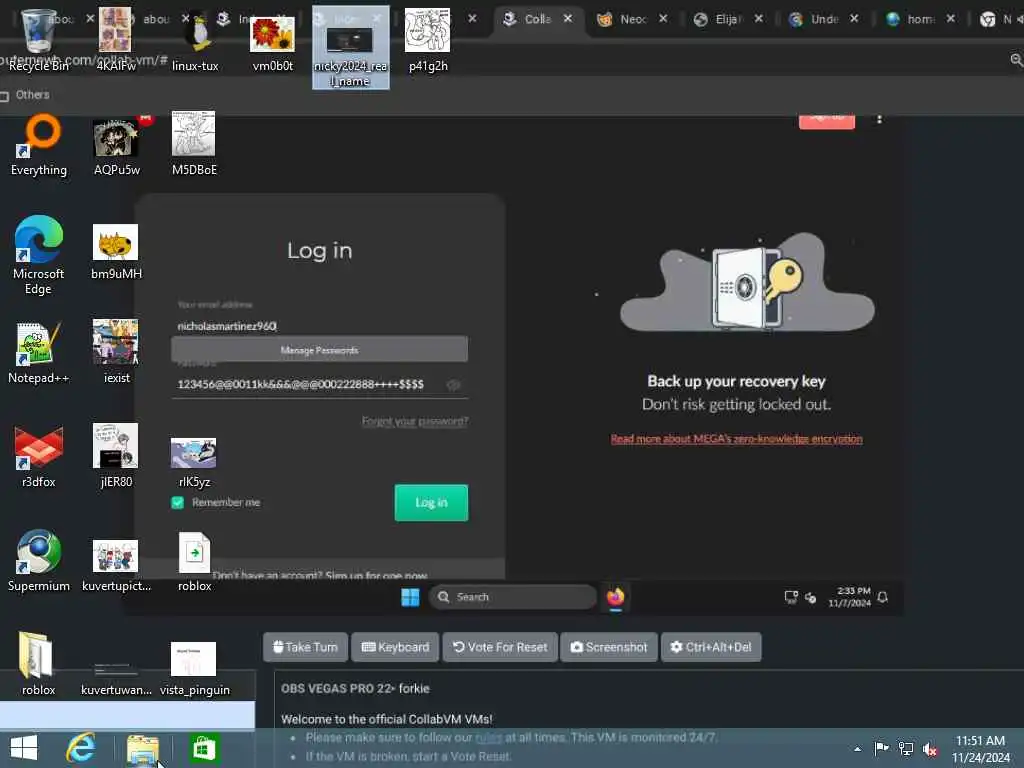Open the Recycle Bin desktop icon
The image size is (1024, 768).
pos(38,39)
